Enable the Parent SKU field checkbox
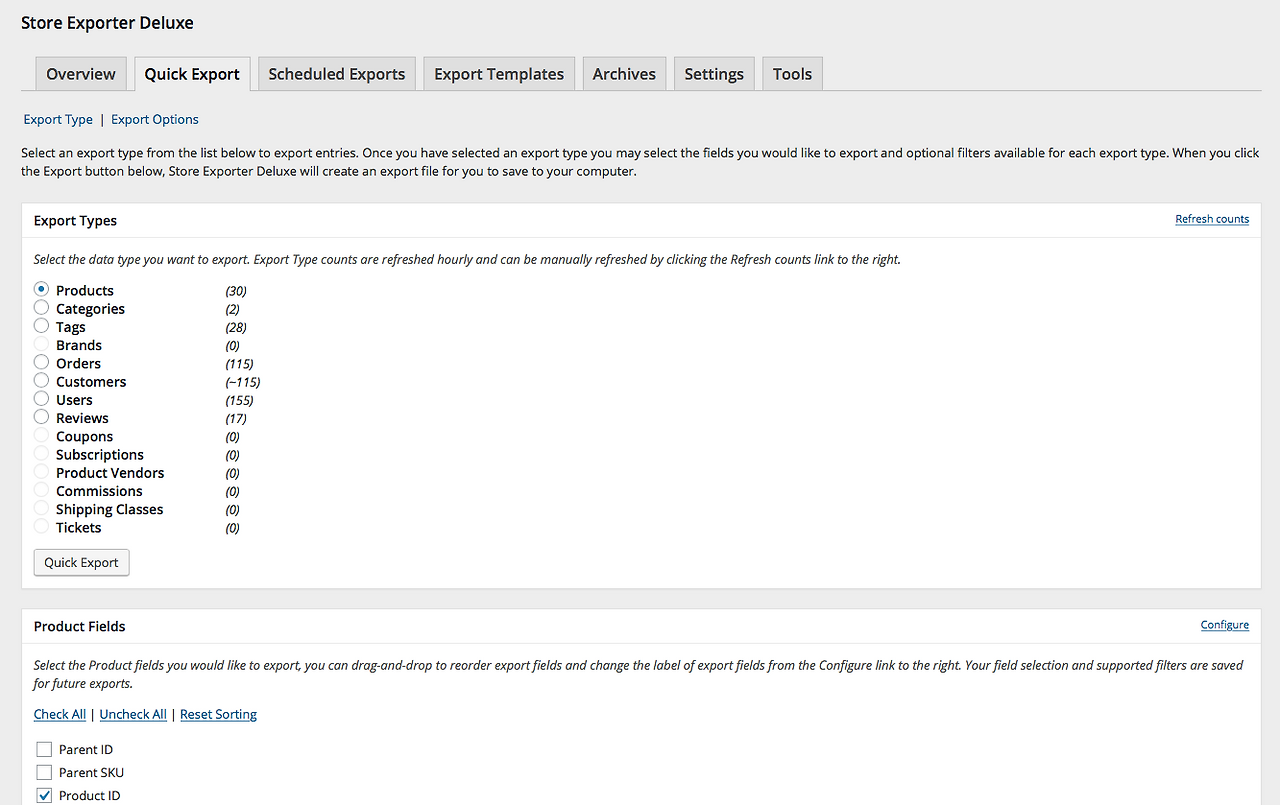The image size is (1280, 805). (44, 772)
